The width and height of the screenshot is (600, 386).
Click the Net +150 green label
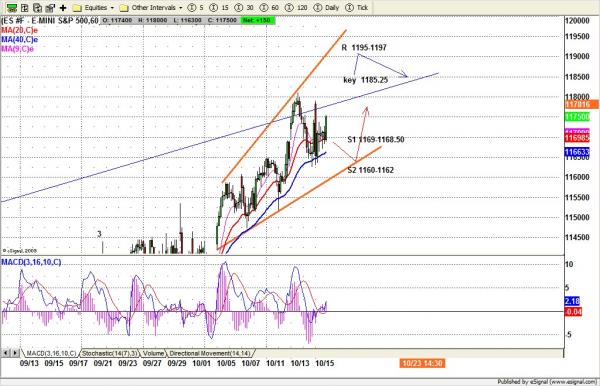point(258,20)
